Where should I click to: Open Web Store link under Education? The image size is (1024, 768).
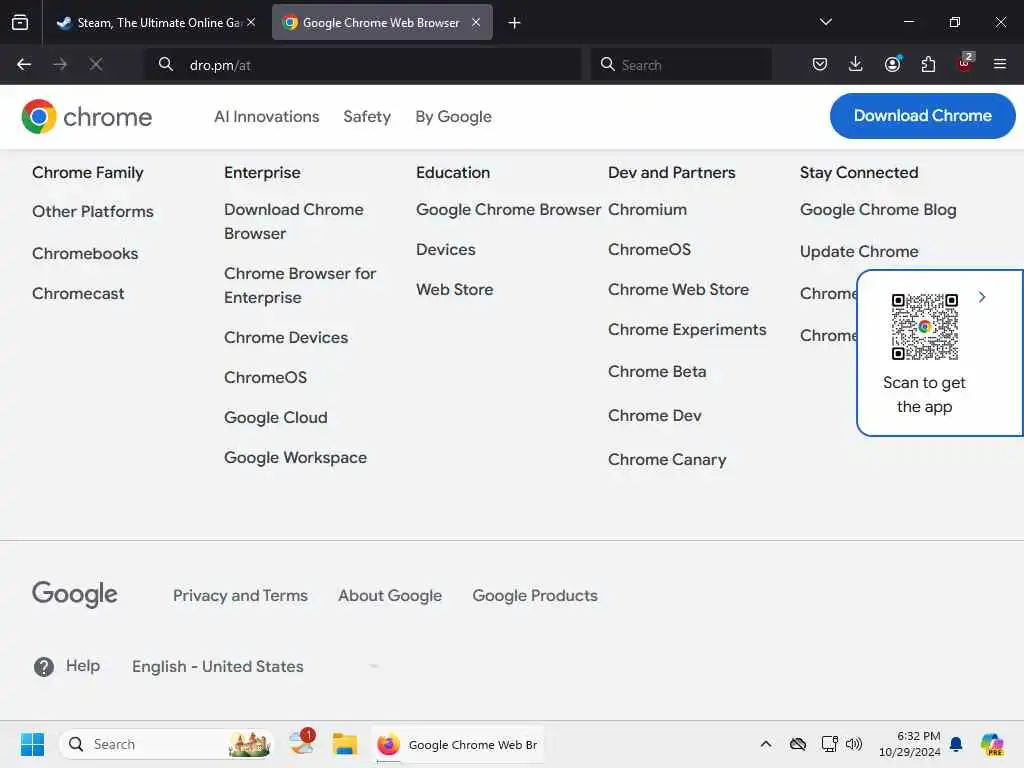(455, 289)
